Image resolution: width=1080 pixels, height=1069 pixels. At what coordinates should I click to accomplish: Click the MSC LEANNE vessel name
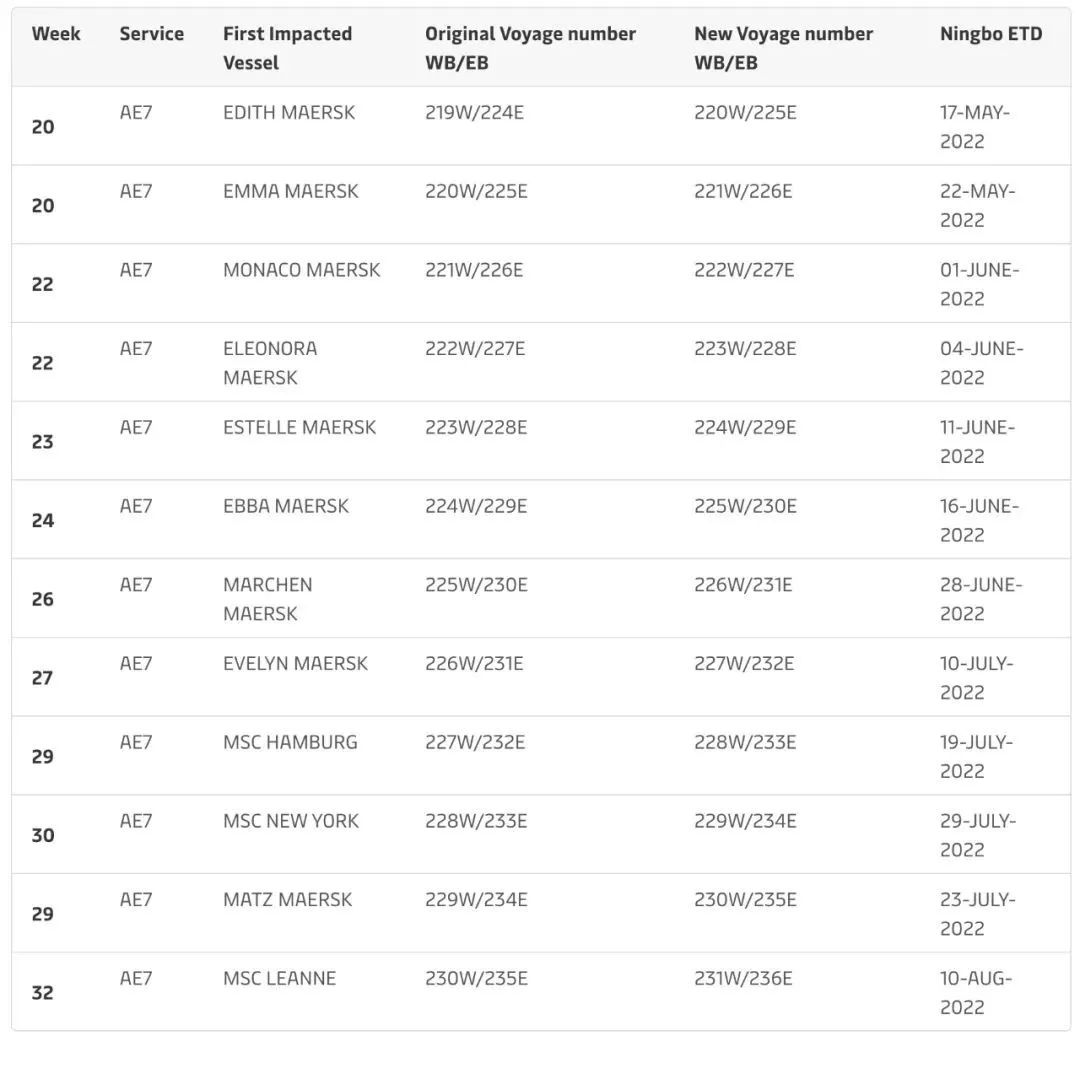279,979
